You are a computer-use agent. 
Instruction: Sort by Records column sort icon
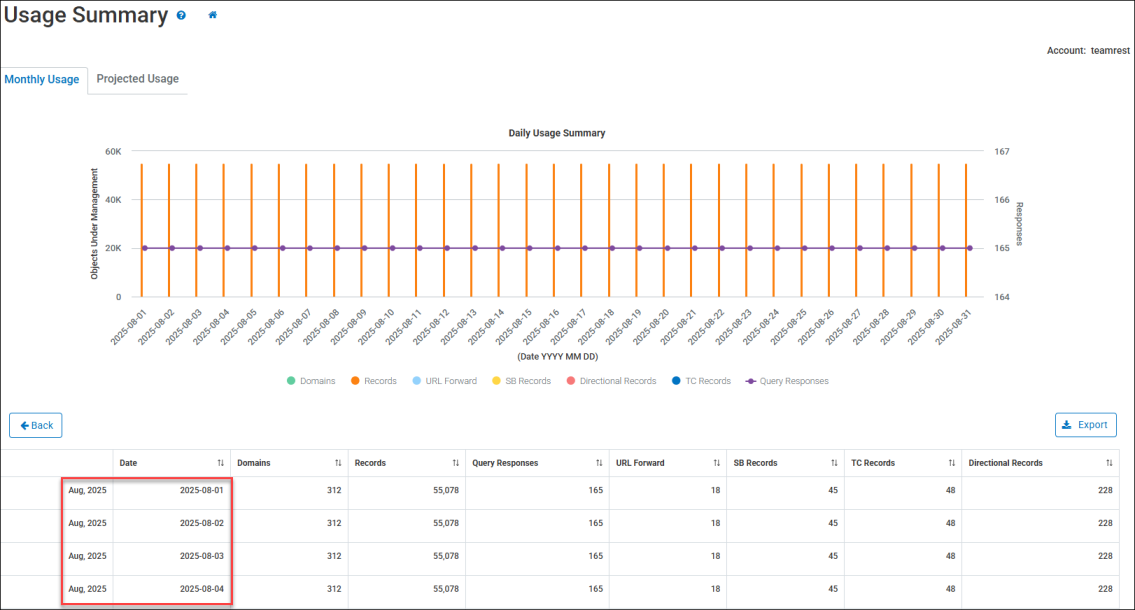[455, 463]
